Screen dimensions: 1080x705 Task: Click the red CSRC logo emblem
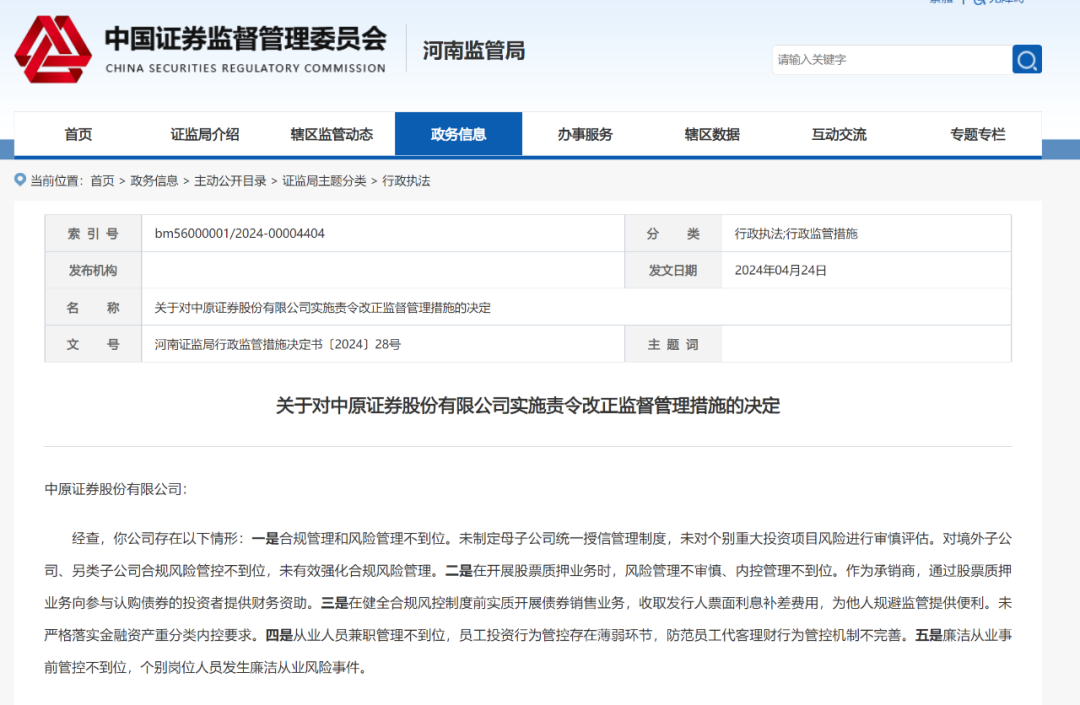52,50
